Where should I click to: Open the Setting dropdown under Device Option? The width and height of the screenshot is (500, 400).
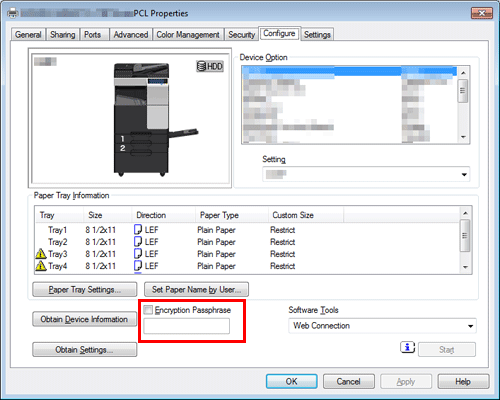coord(366,174)
